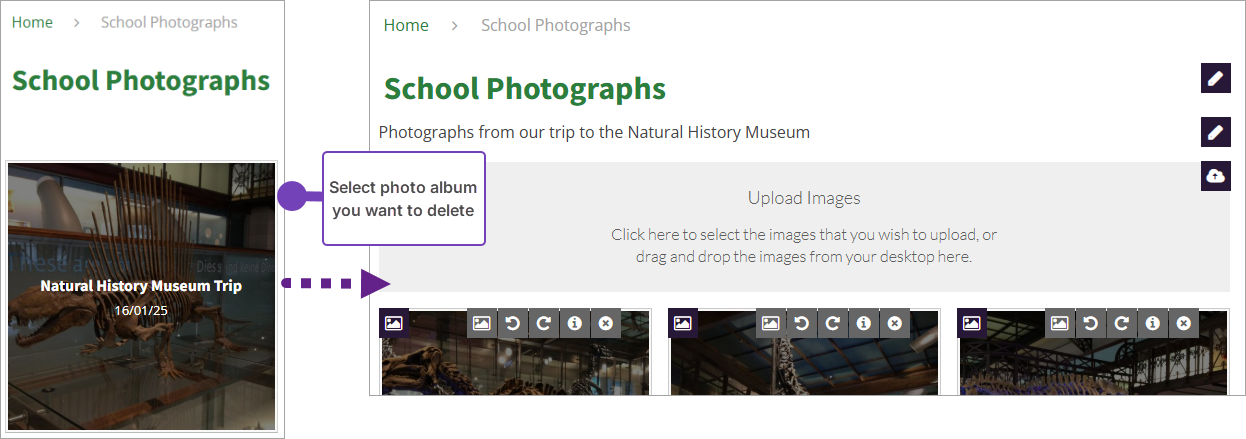Rotate third photo clockwise
This screenshot has height=439, width=1246.
coord(1122,323)
